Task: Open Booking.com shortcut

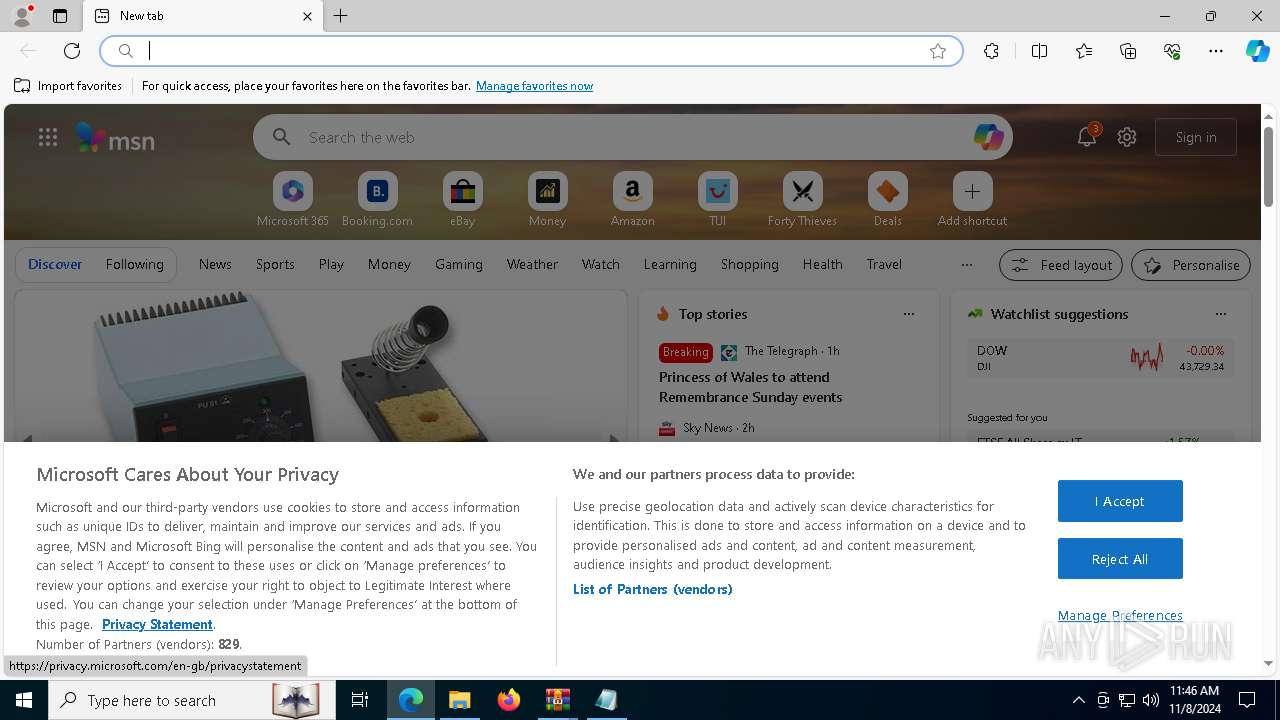Action: (377, 200)
